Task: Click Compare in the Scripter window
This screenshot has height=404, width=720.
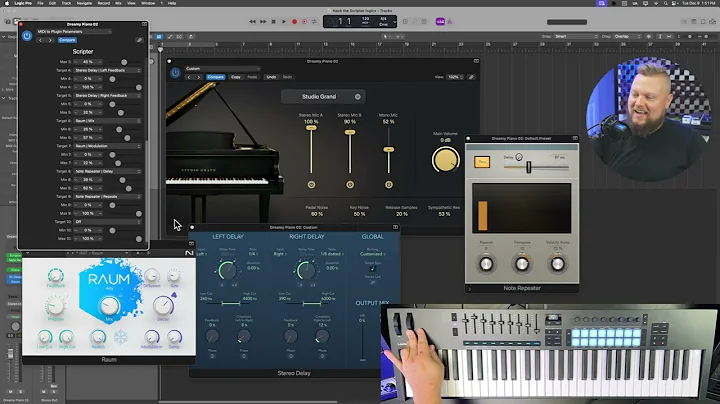Action: [x=67, y=40]
